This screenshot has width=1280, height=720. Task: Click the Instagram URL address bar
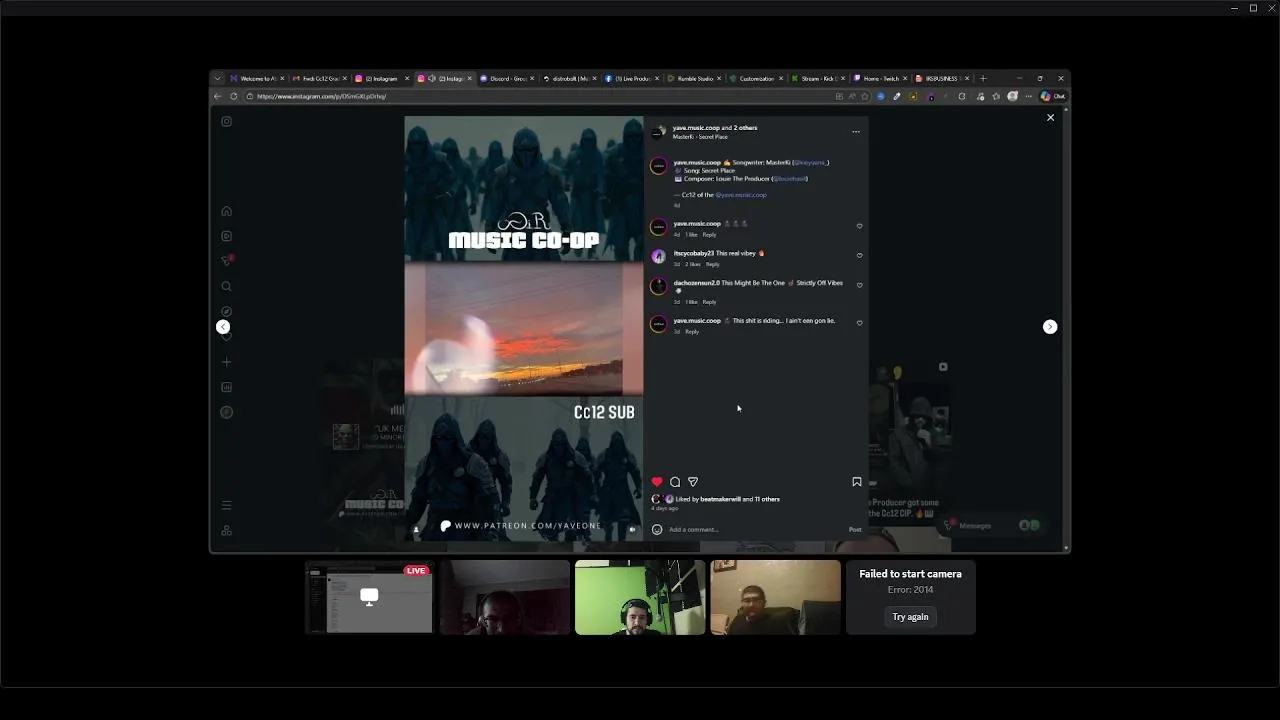tap(540, 96)
